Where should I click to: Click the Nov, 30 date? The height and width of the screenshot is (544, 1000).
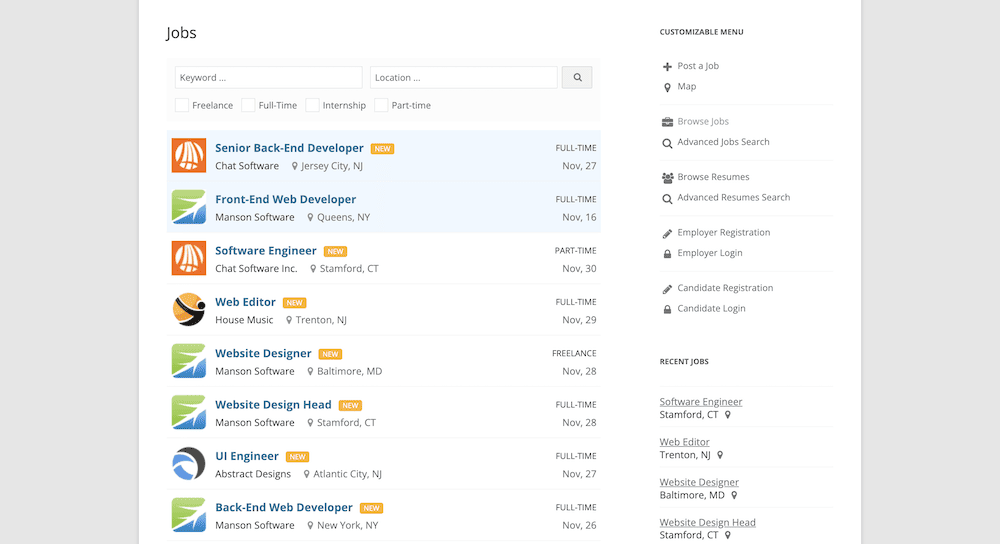[x=579, y=268]
